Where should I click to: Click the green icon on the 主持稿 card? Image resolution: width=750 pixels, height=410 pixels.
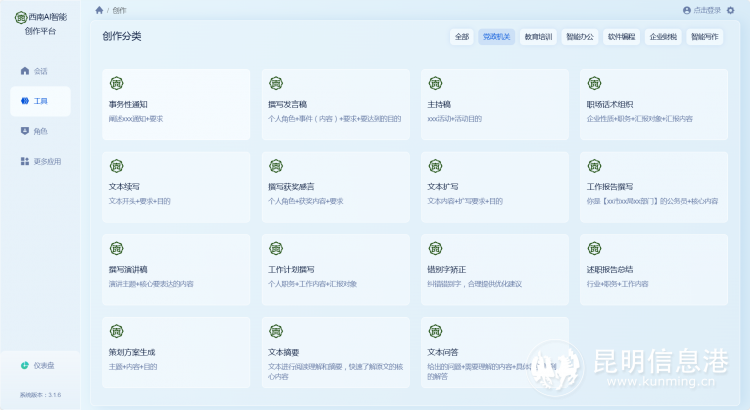point(434,83)
